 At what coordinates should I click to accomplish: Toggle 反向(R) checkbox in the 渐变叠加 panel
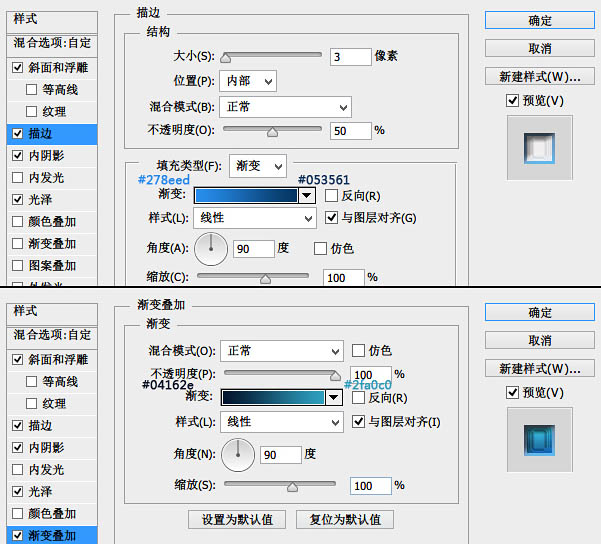pyautogui.click(x=358, y=398)
